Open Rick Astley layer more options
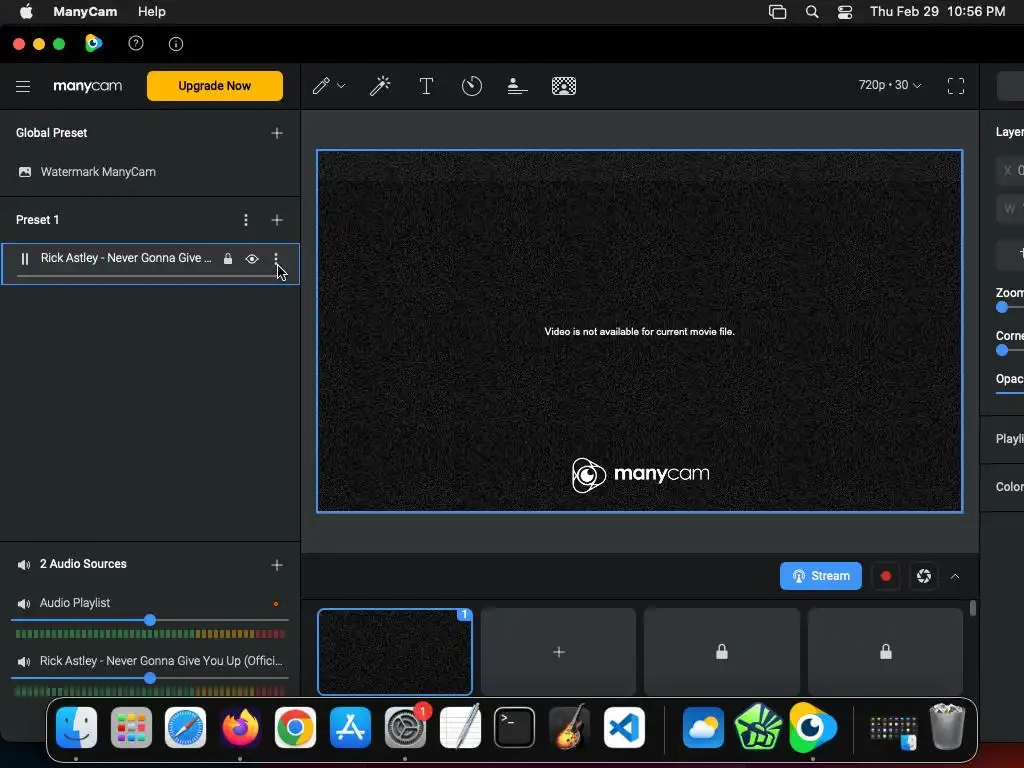The width and height of the screenshot is (1024, 768). click(x=276, y=259)
